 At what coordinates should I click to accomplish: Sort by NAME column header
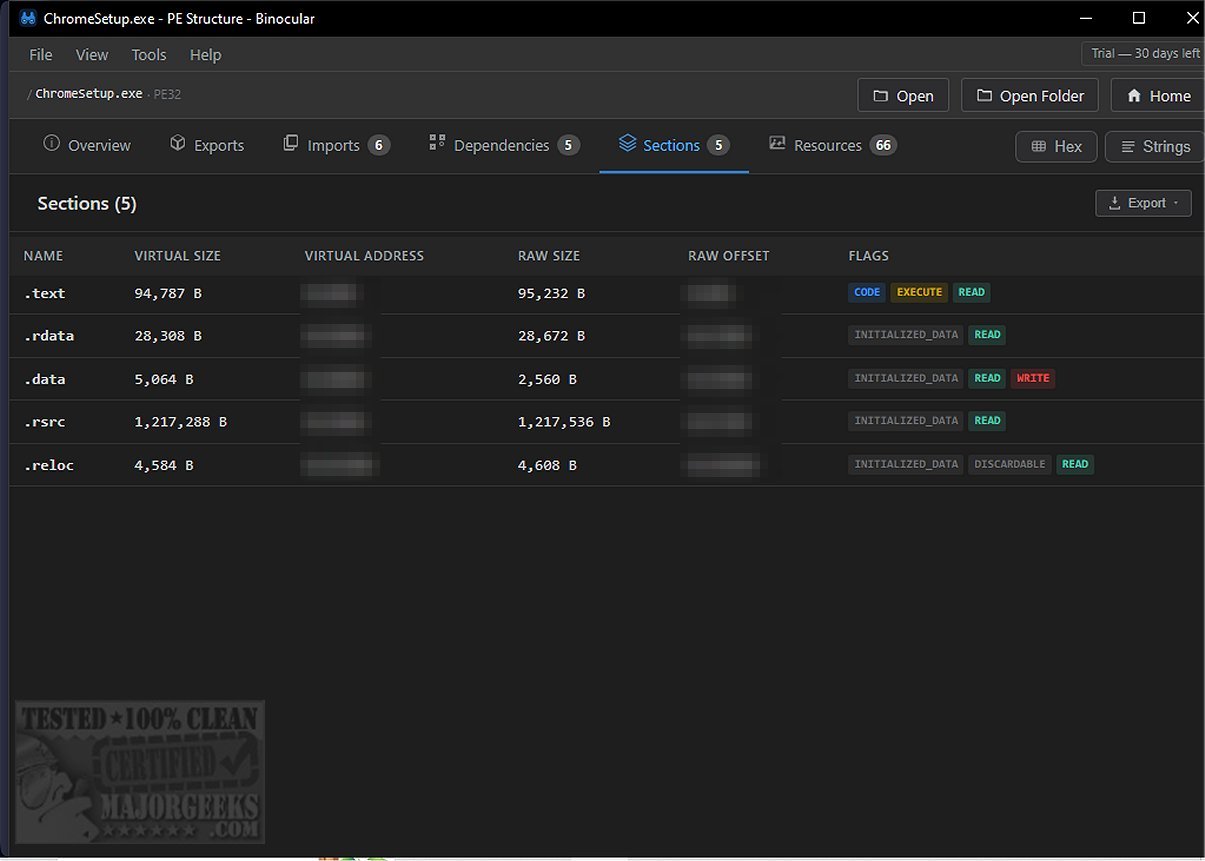43,256
